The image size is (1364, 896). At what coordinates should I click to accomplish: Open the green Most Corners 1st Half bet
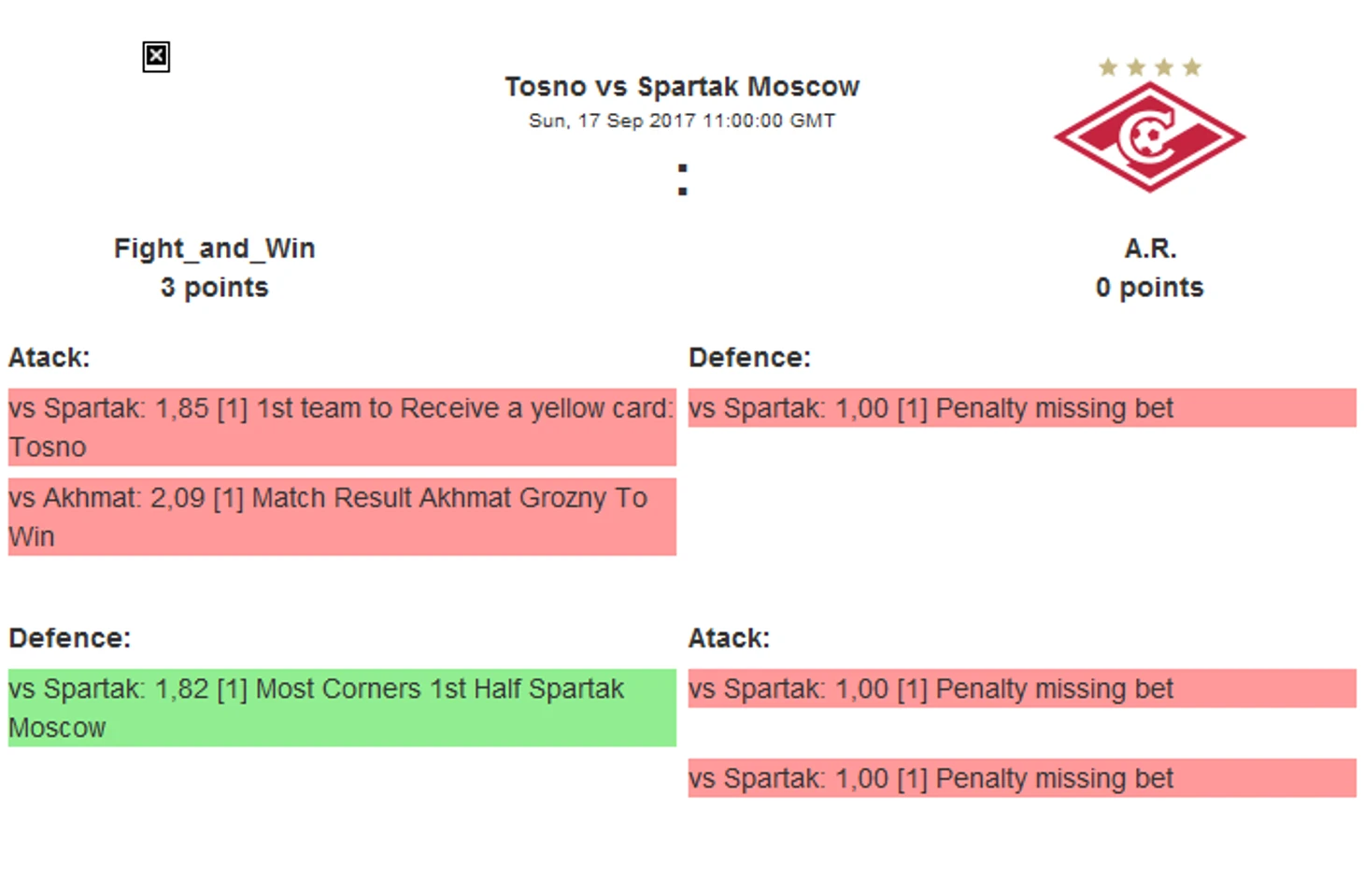341,707
